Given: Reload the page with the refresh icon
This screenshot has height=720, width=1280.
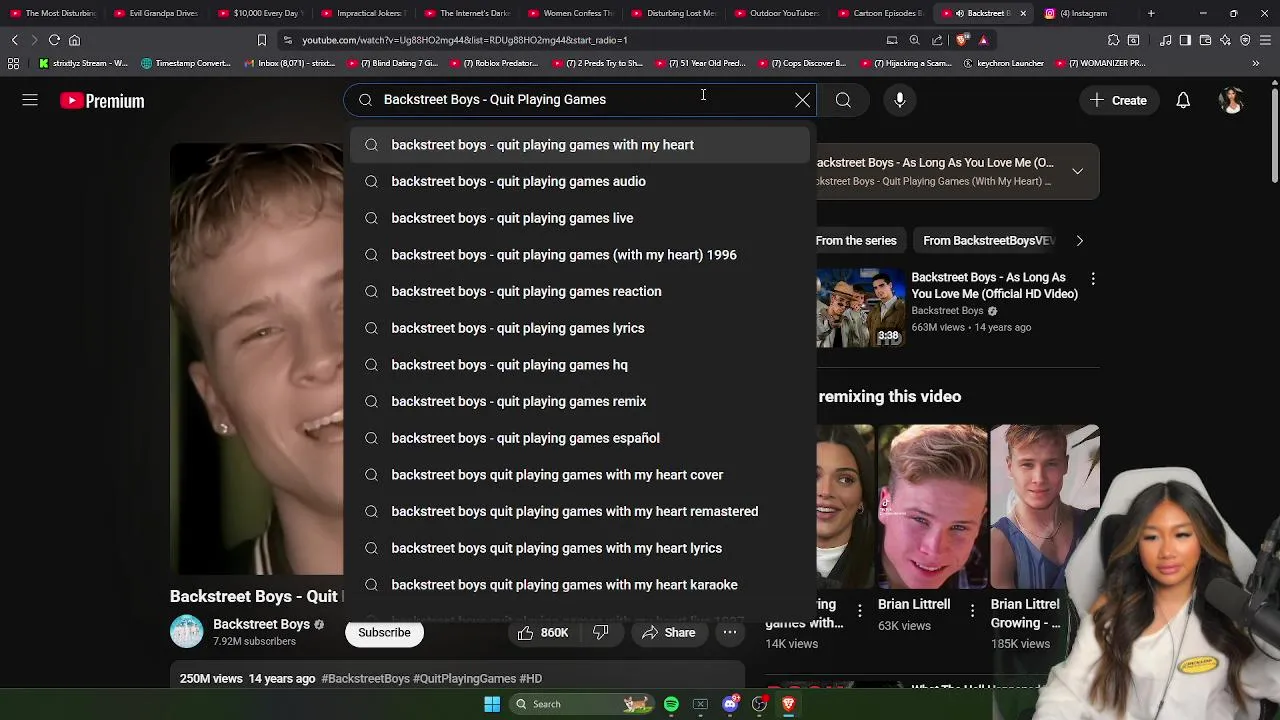Looking at the screenshot, I should 54,40.
